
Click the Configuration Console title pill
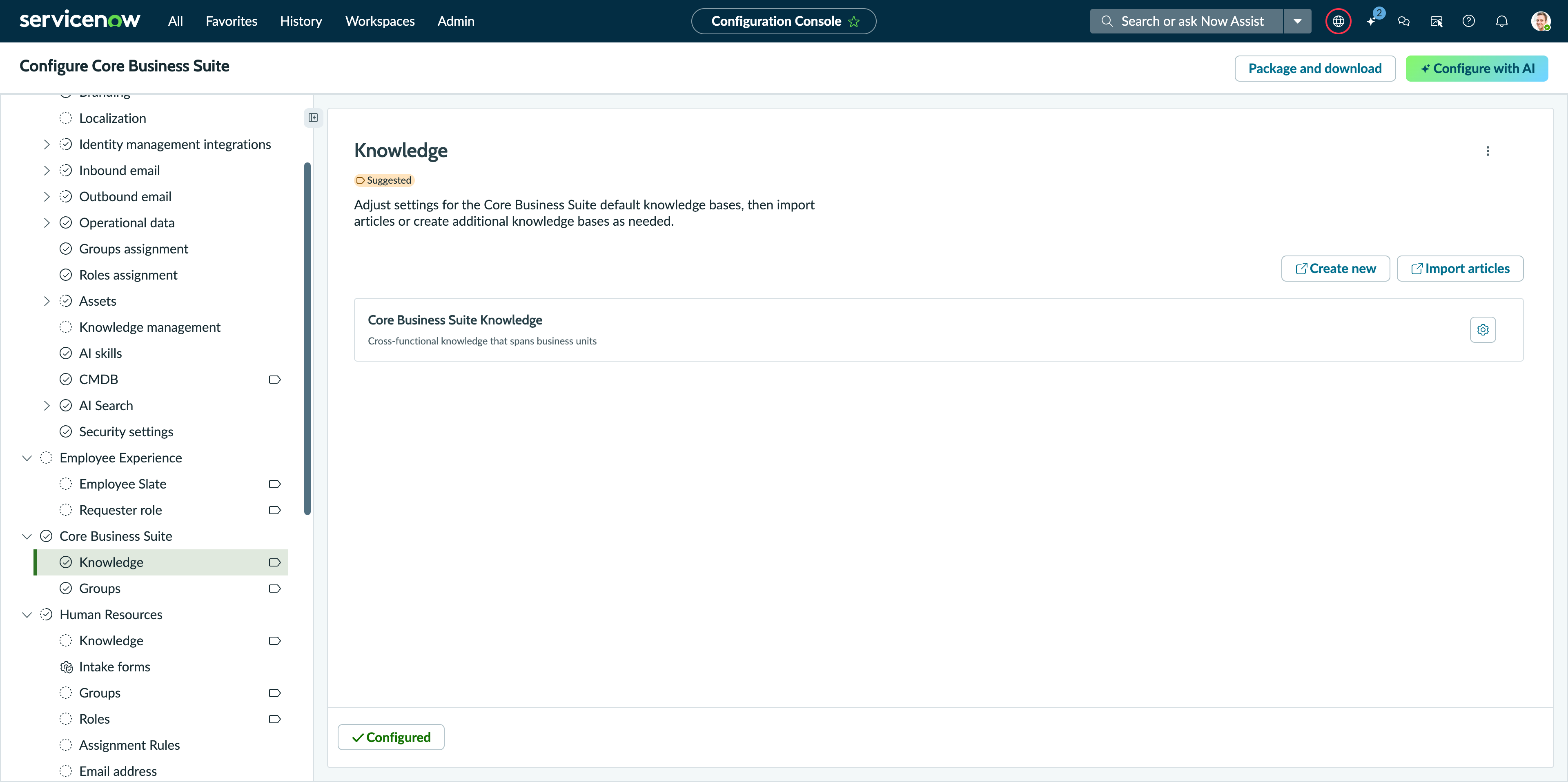[x=784, y=21]
